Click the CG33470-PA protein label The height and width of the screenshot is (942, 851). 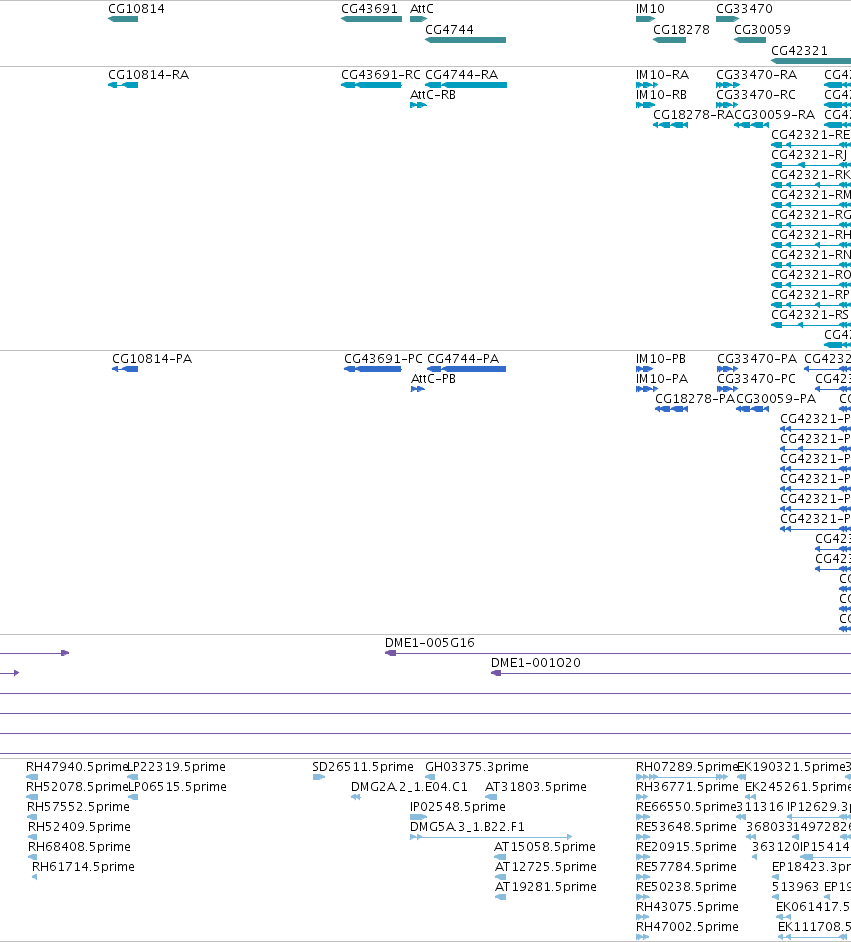click(757, 359)
